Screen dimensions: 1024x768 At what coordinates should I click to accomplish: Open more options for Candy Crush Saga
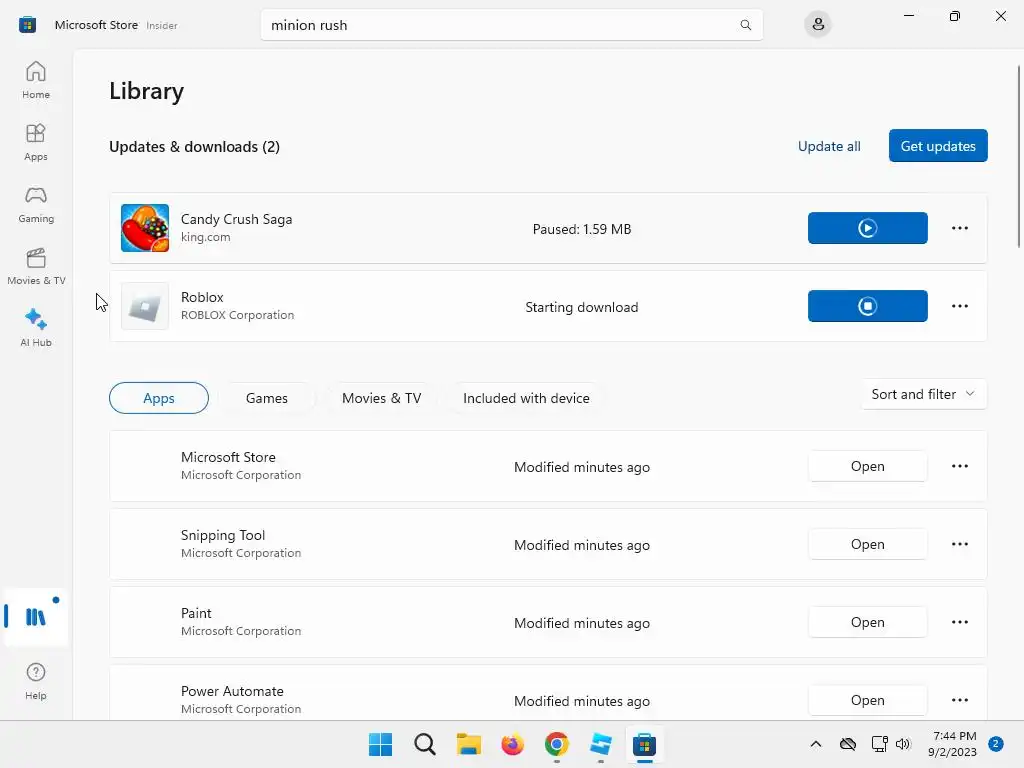coord(959,228)
